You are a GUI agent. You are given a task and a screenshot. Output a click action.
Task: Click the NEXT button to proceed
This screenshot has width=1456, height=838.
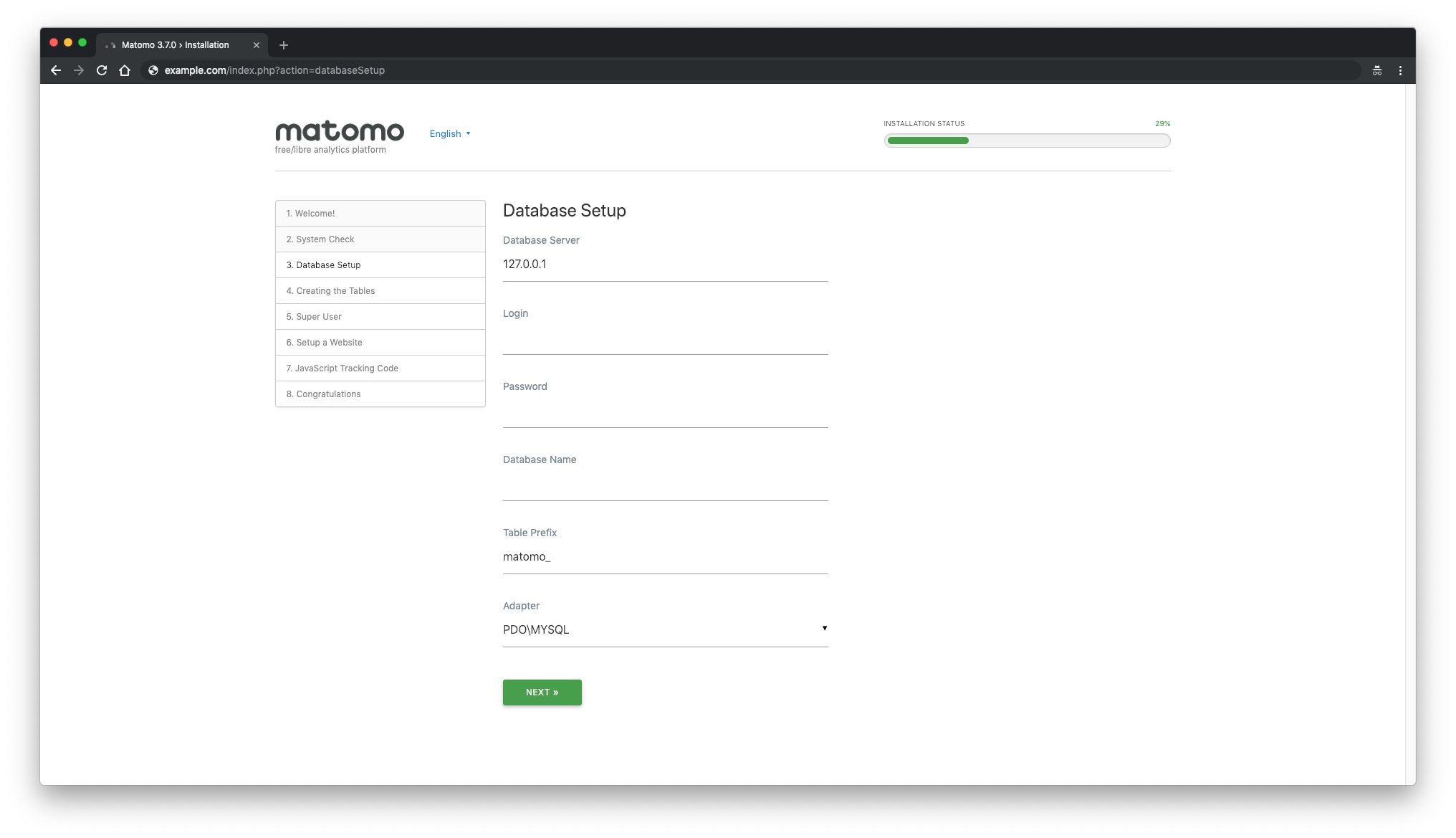[x=542, y=692]
